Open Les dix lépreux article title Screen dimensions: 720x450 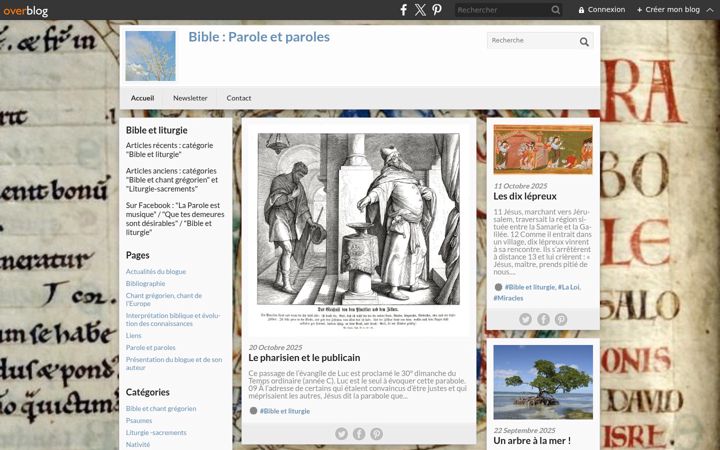point(525,196)
